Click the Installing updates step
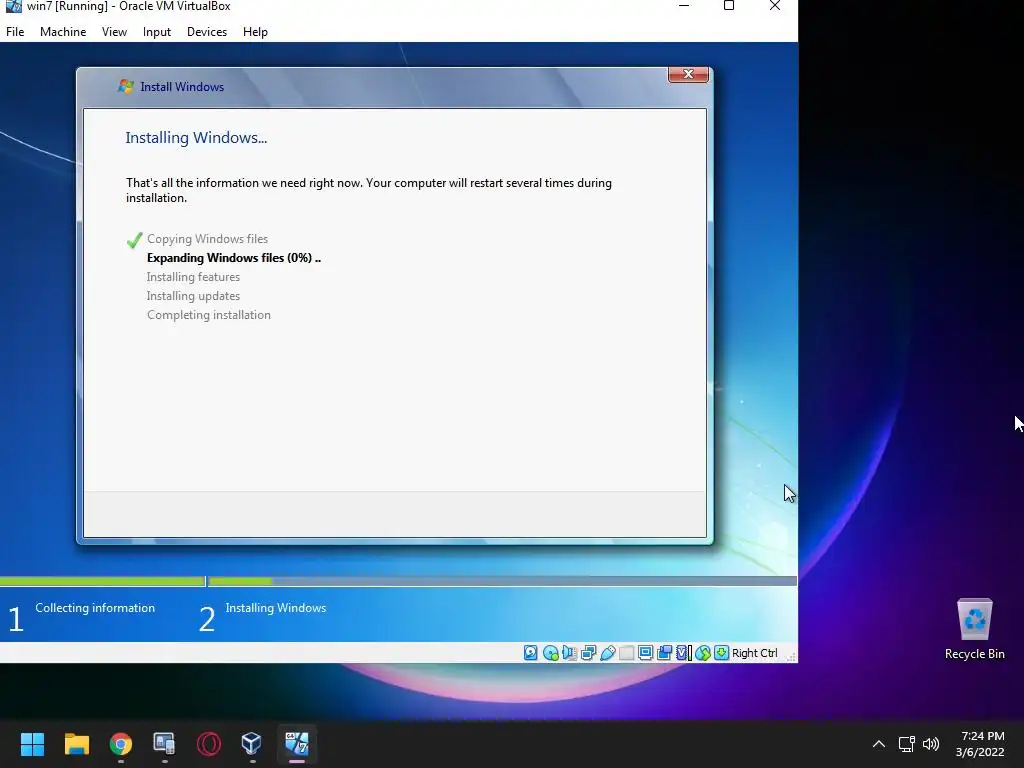This screenshot has width=1024, height=768. 193,296
